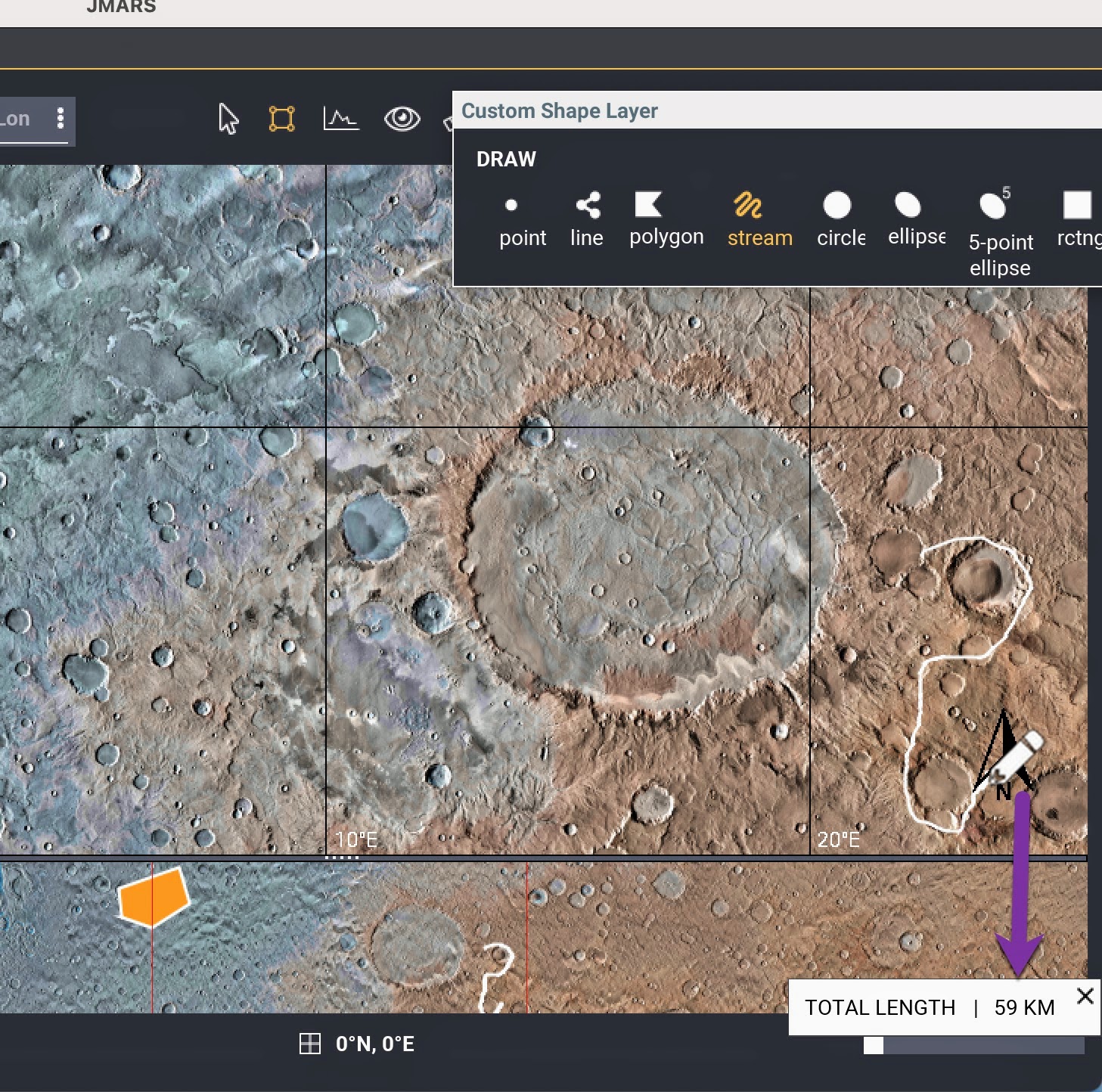Close the Total Length popup
This screenshot has height=1092, width=1102.
tap(1085, 996)
